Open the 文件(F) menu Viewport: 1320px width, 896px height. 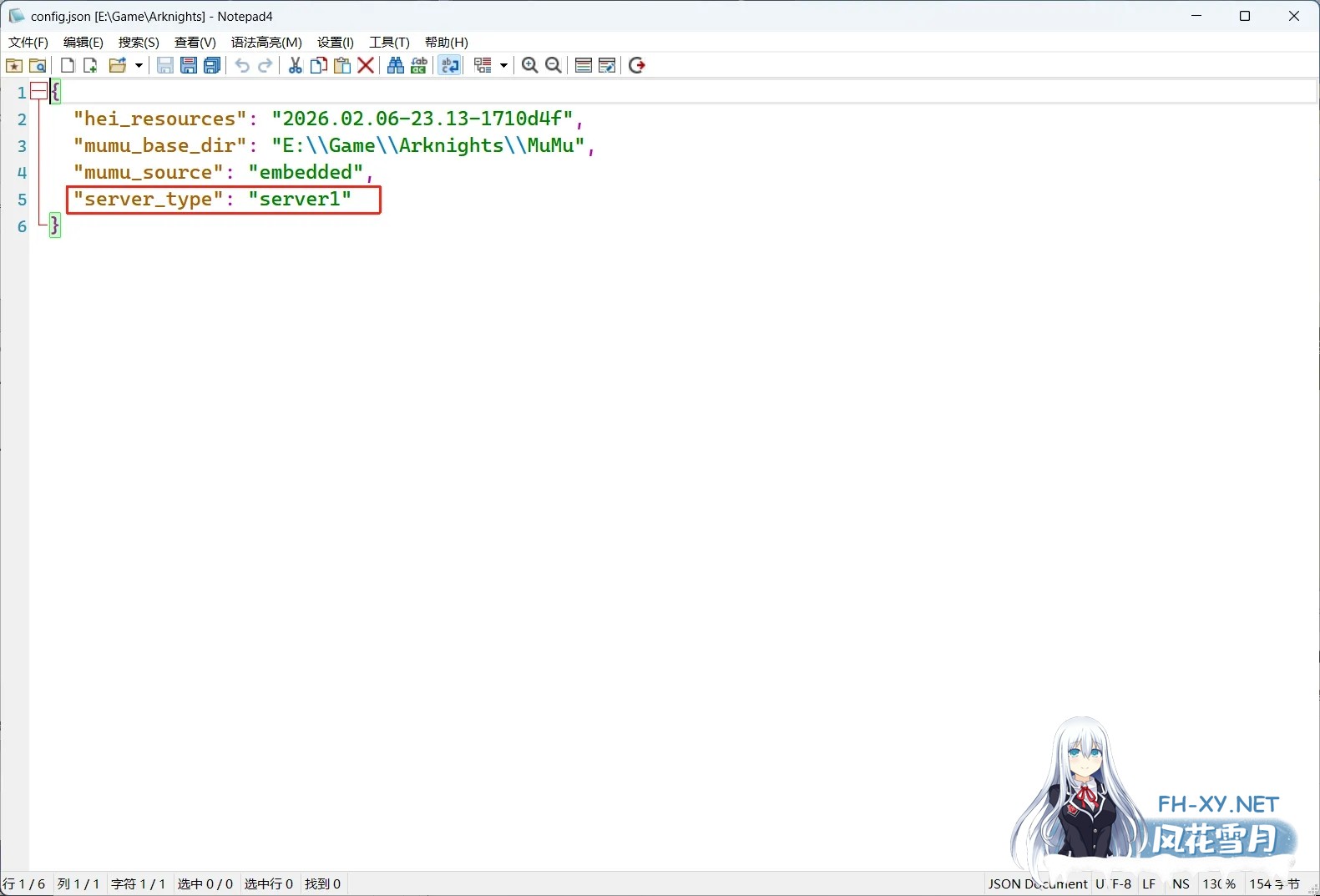tap(28, 42)
